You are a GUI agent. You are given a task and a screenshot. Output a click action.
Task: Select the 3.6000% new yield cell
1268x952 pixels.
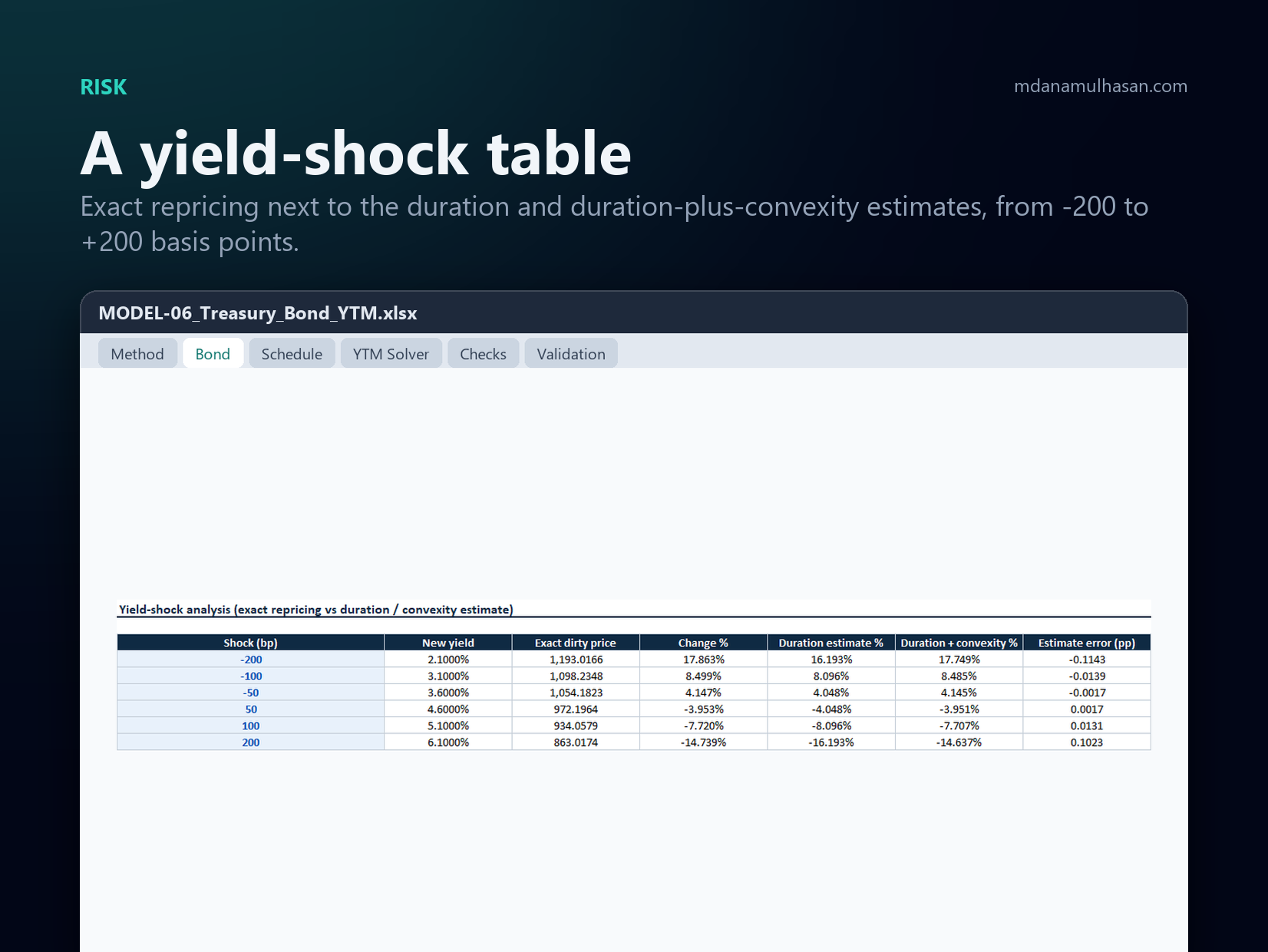pos(448,693)
